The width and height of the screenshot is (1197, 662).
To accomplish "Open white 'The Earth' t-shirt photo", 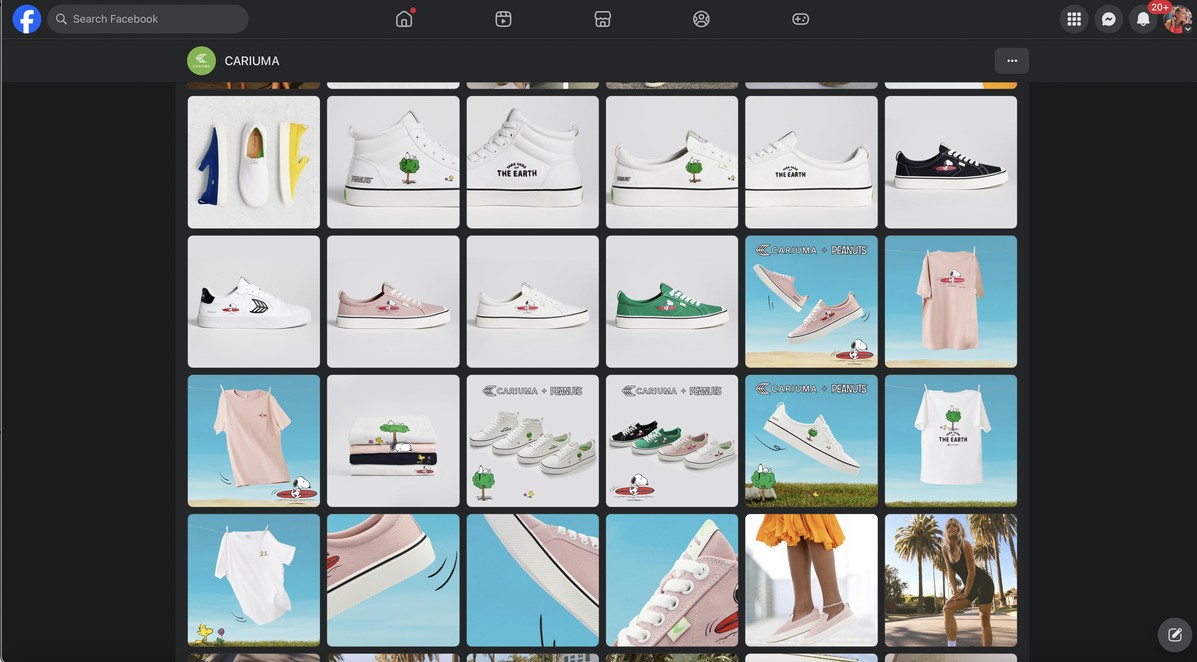I will click(x=951, y=441).
